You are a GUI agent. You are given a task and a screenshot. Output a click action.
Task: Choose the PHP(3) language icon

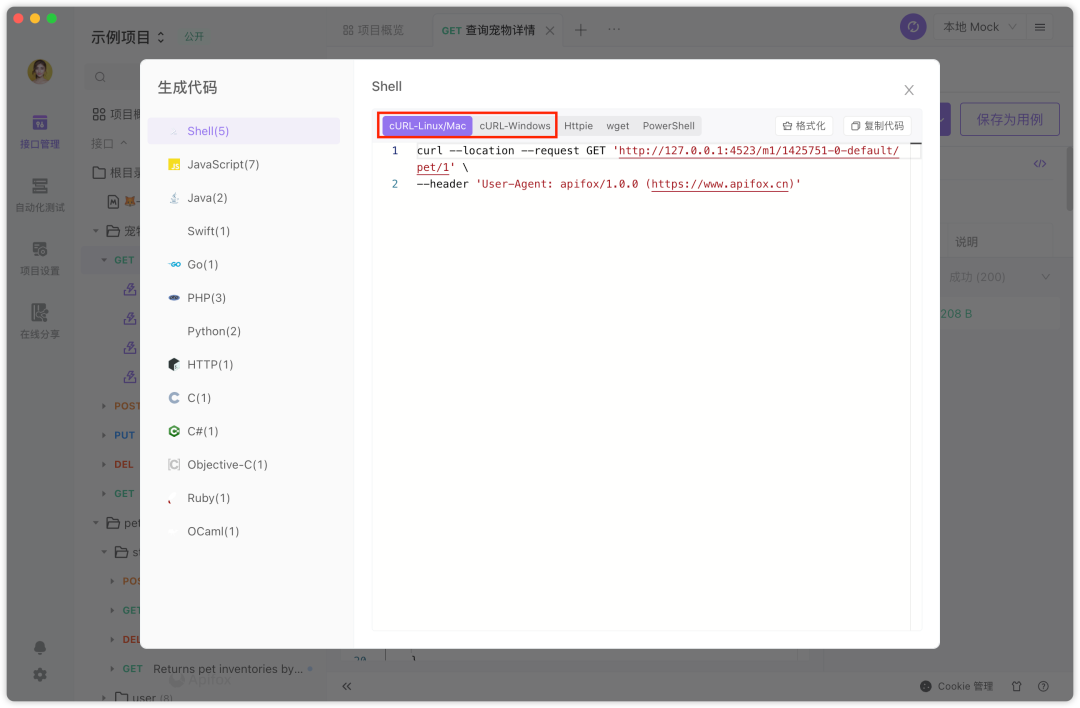coord(174,298)
